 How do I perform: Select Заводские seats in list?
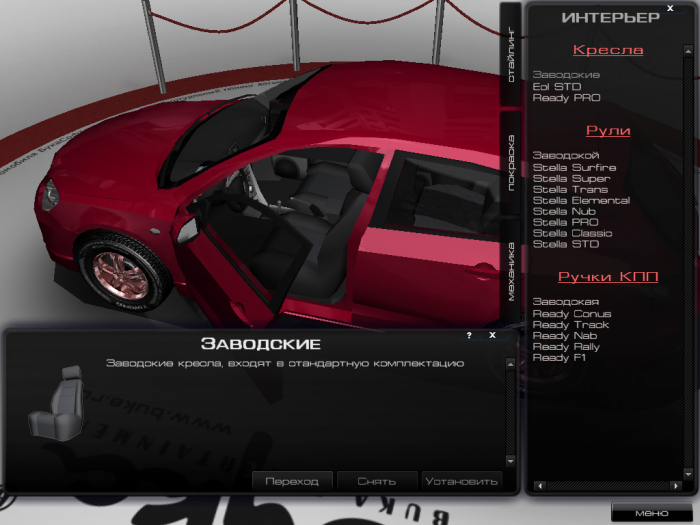[566, 75]
